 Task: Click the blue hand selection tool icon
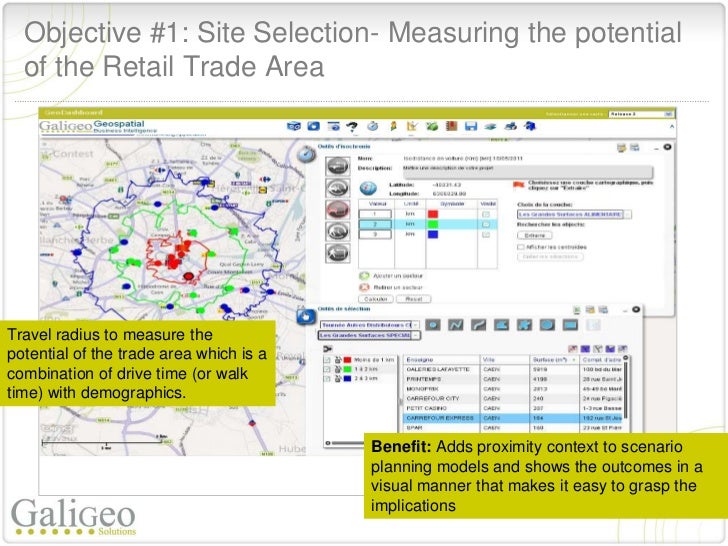tap(306, 317)
